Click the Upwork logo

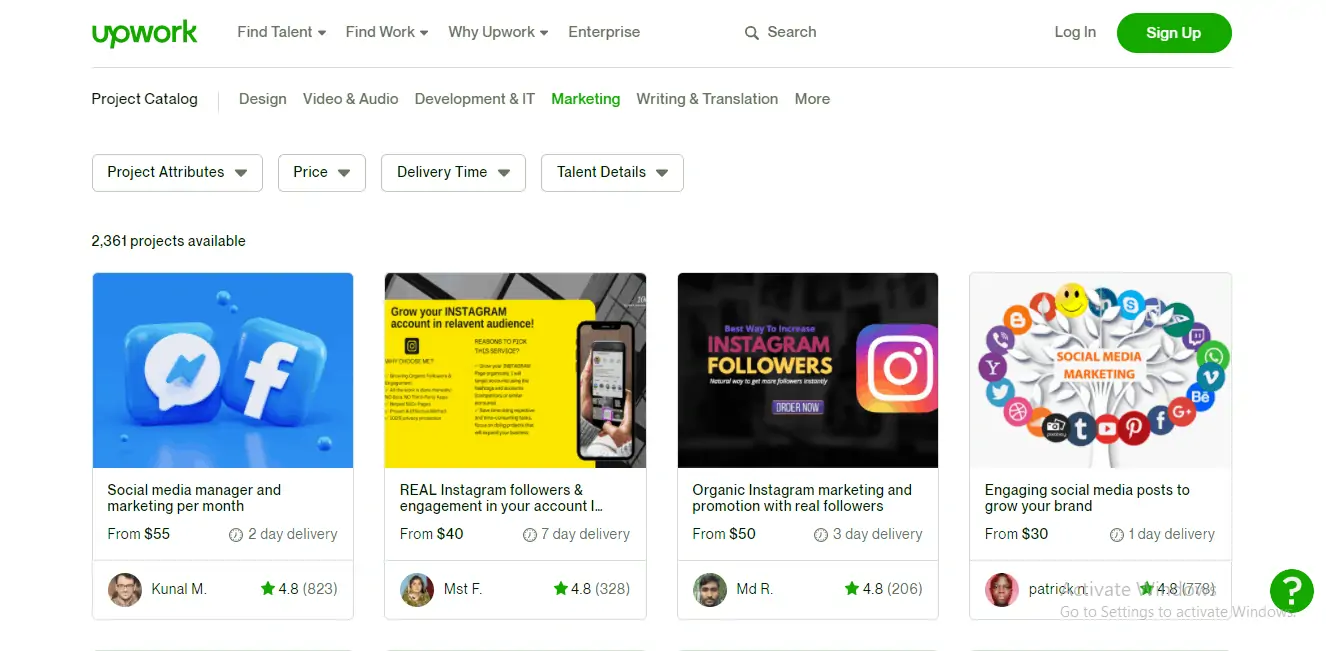pos(144,32)
